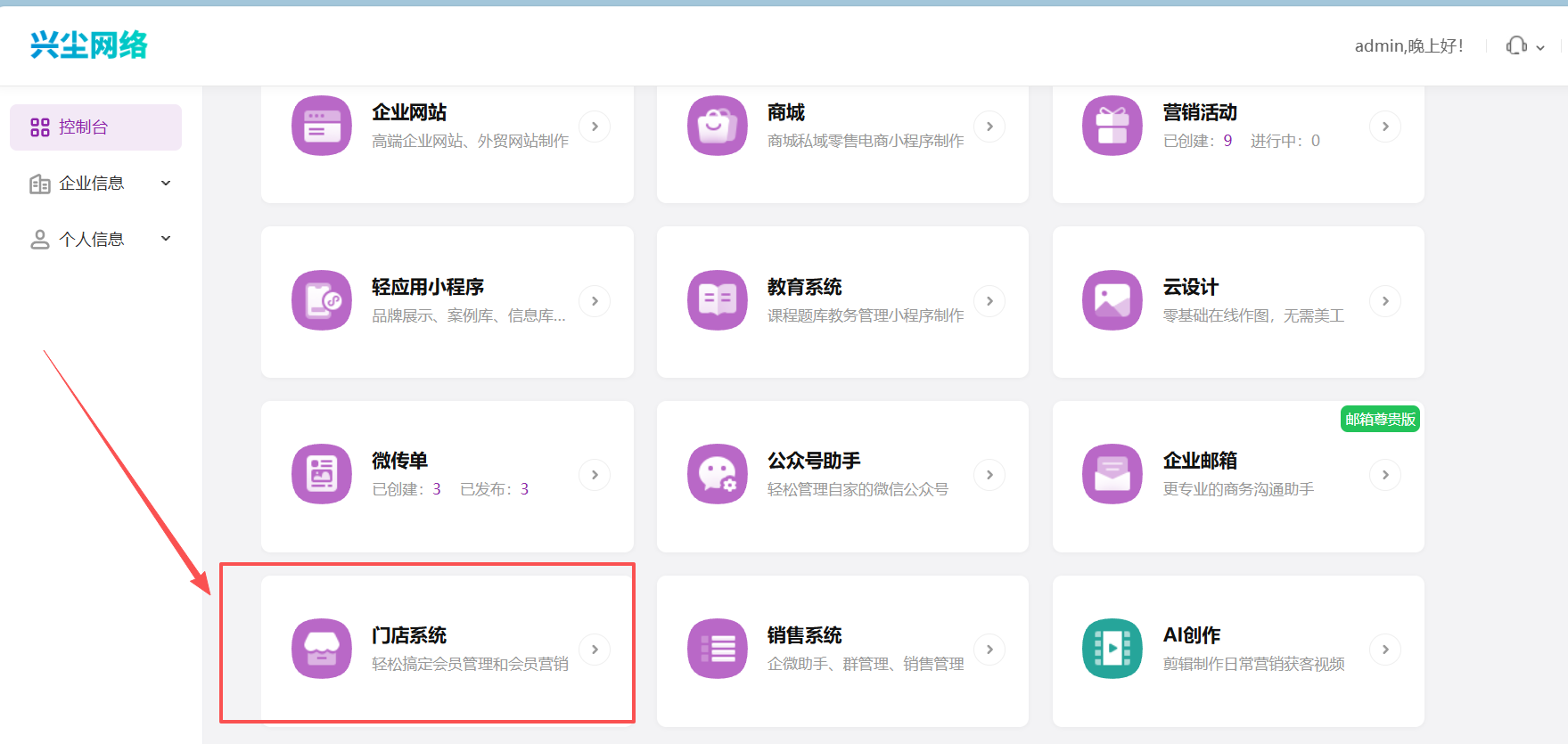Select 控制台 in the sidebar
The width and height of the screenshot is (1568, 744).
click(x=95, y=127)
